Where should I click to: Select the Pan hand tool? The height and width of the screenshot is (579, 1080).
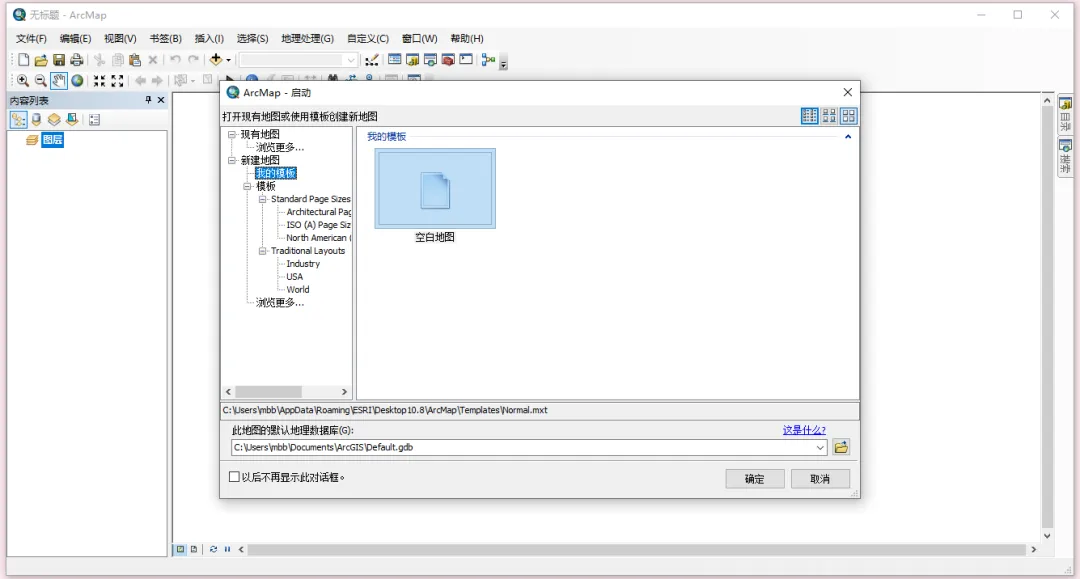point(59,81)
